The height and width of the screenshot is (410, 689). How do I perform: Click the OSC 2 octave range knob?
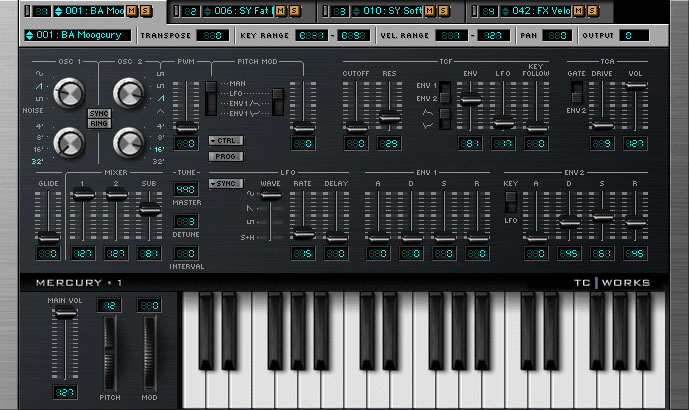point(129,143)
